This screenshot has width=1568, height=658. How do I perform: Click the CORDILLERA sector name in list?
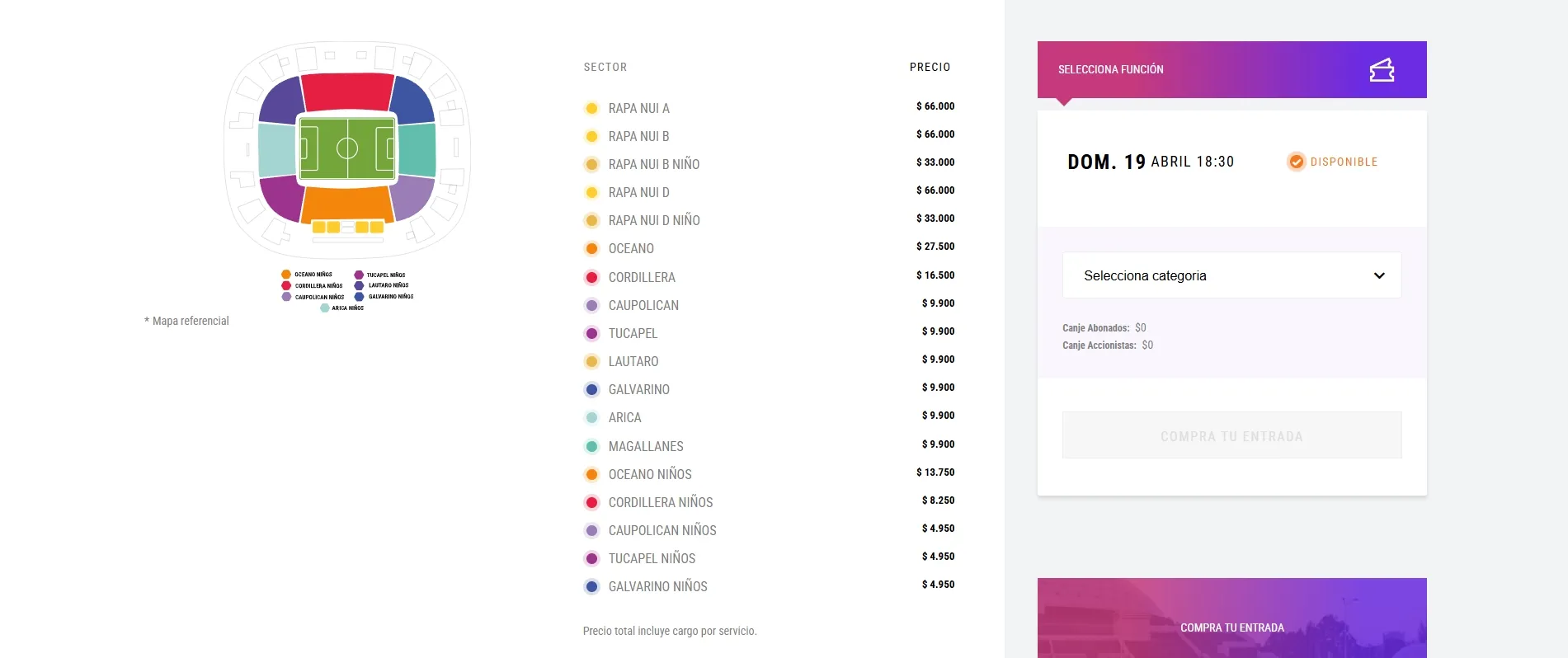642,277
